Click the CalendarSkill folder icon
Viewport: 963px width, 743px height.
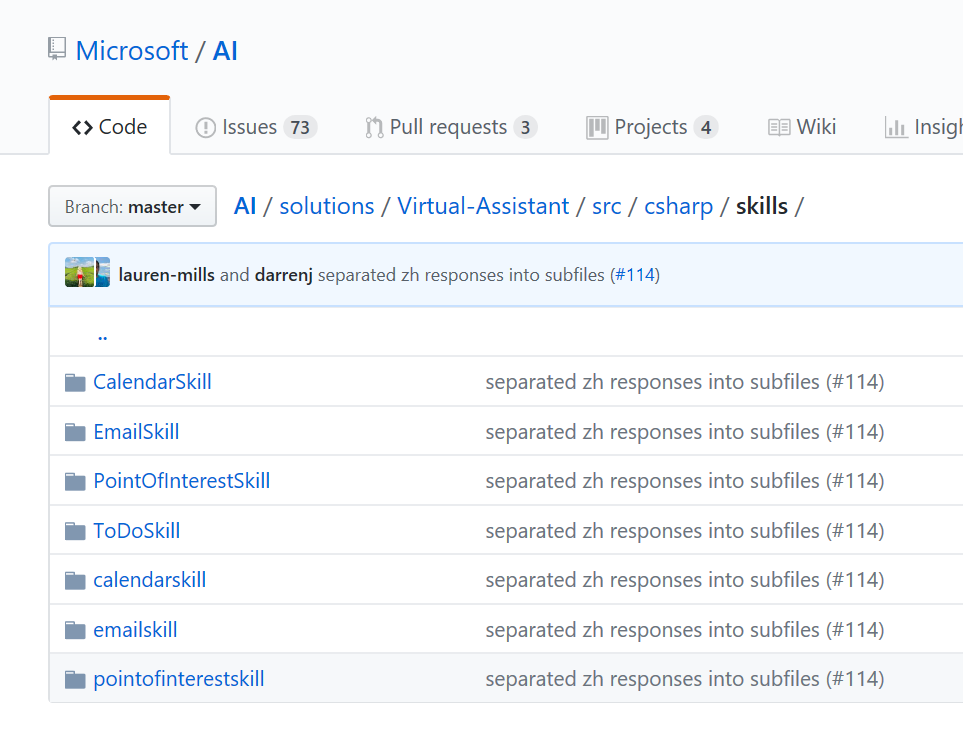(x=75, y=383)
